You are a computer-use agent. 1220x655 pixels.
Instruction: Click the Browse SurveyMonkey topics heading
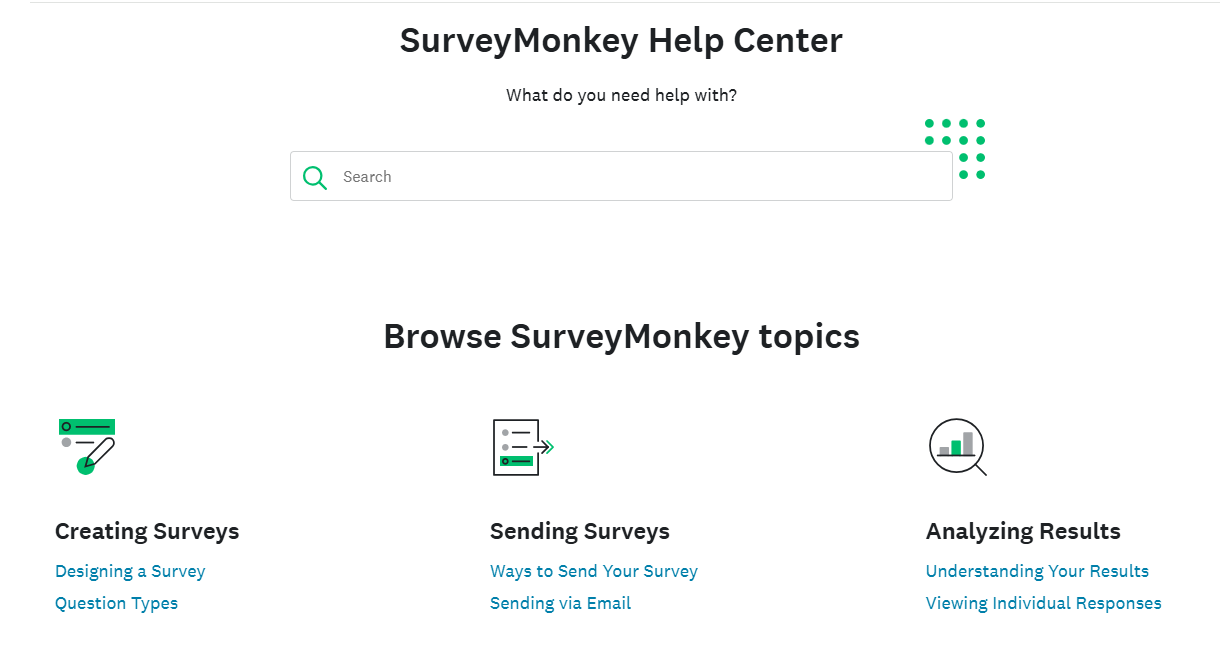coord(621,336)
